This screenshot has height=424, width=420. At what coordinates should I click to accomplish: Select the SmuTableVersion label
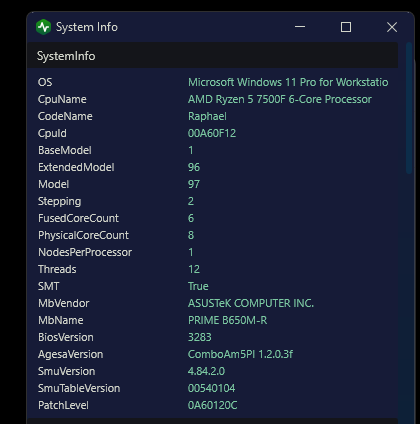[79, 388]
